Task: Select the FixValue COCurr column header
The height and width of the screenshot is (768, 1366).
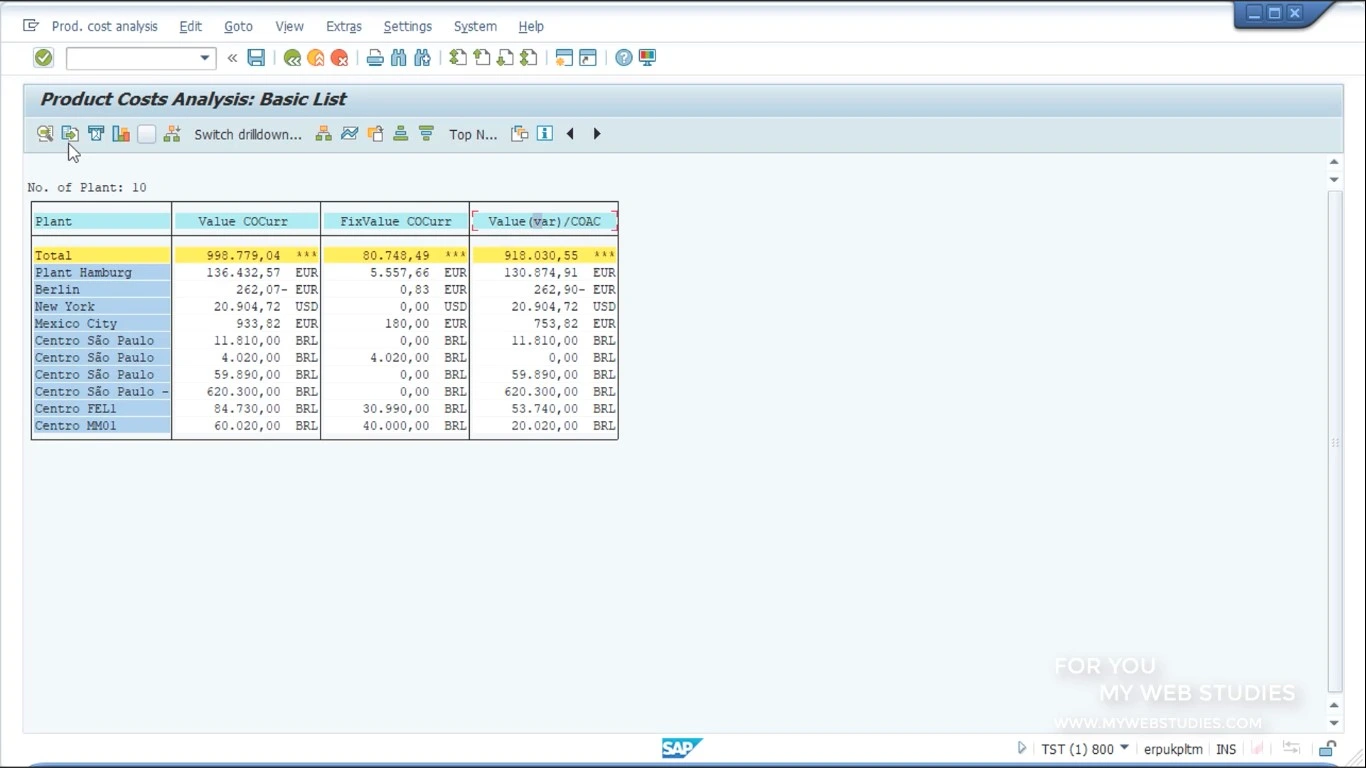Action: [x=395, y=221]
